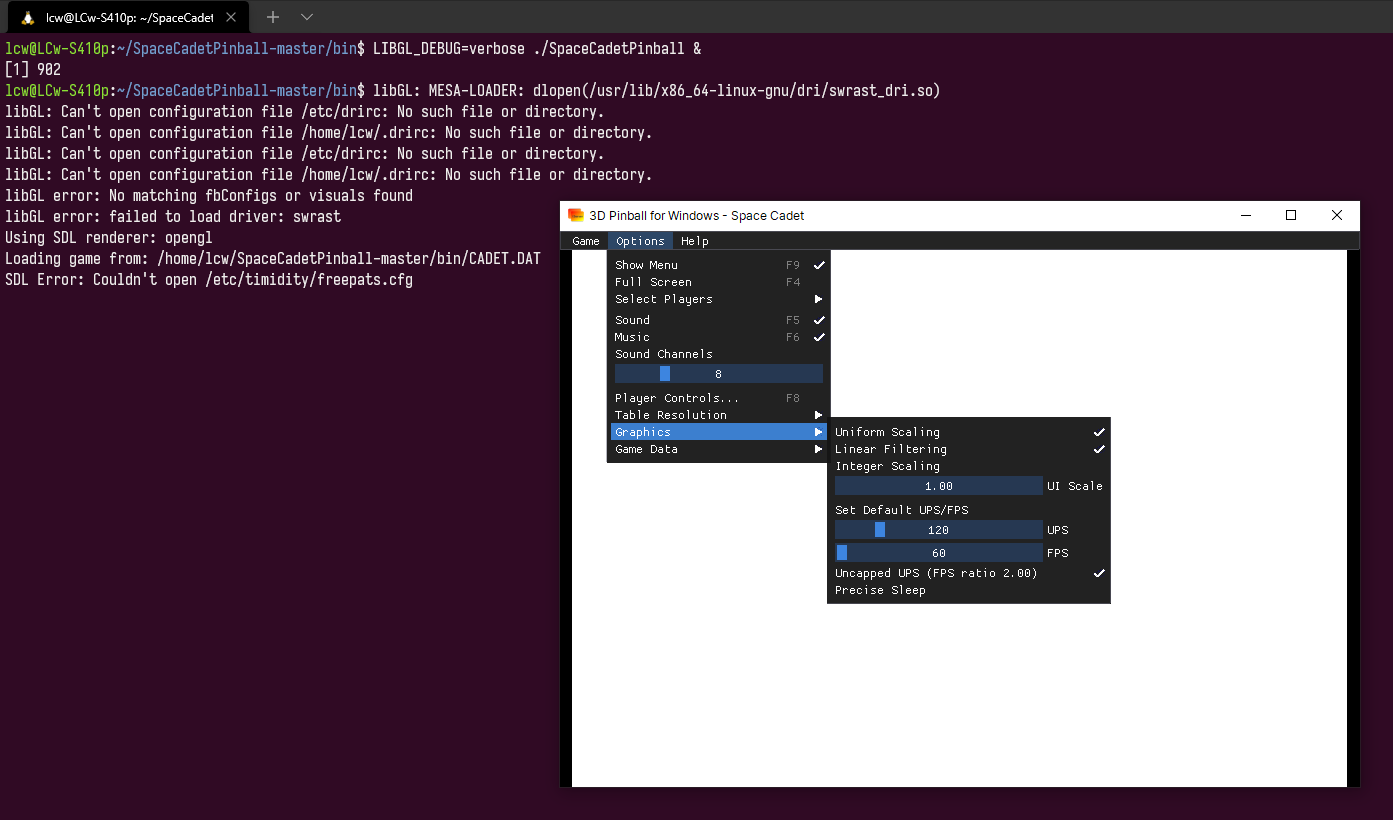The height and width of the screenshot is (820, 1393).
Task: Expand the Table Resolution submenu
Action: tap(719, 415)
